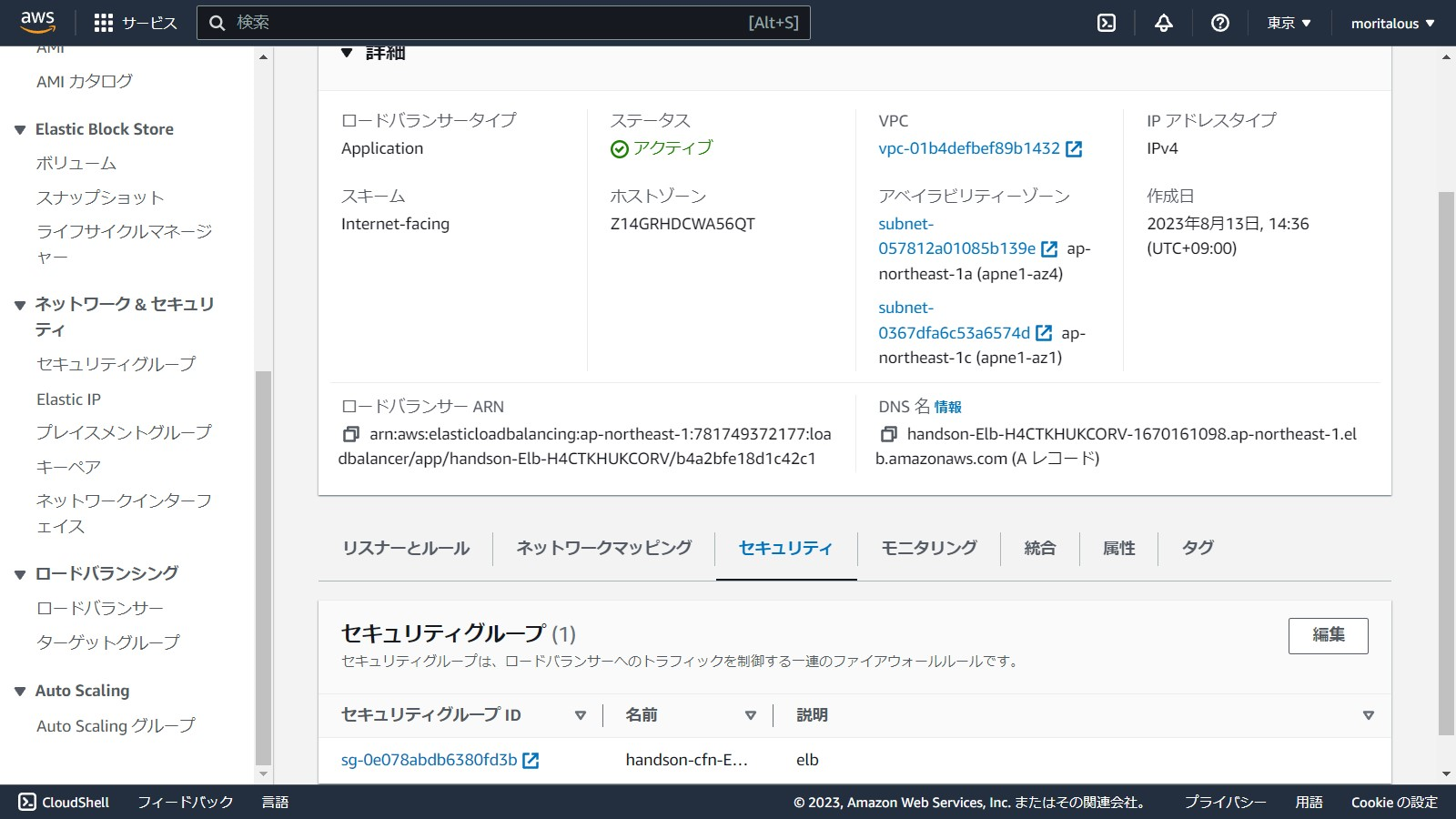Switch to Network Mapping tab
Screen dimensions: 1456x819
(604, 548)
